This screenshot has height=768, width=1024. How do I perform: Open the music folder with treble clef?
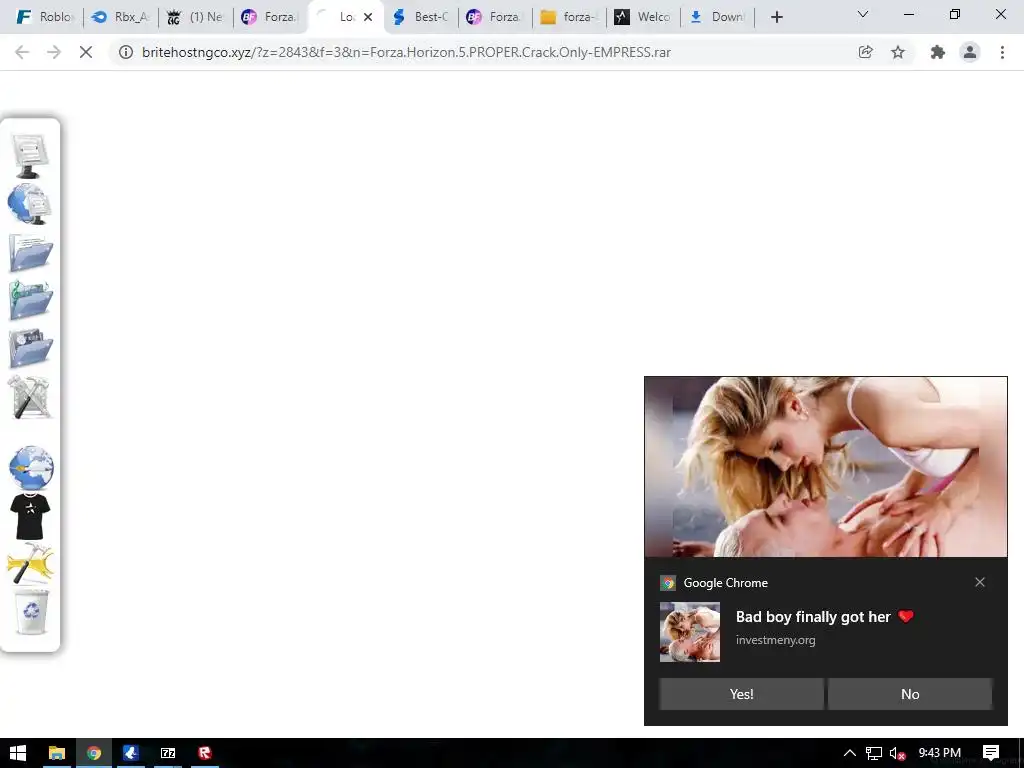coord(31,300)
